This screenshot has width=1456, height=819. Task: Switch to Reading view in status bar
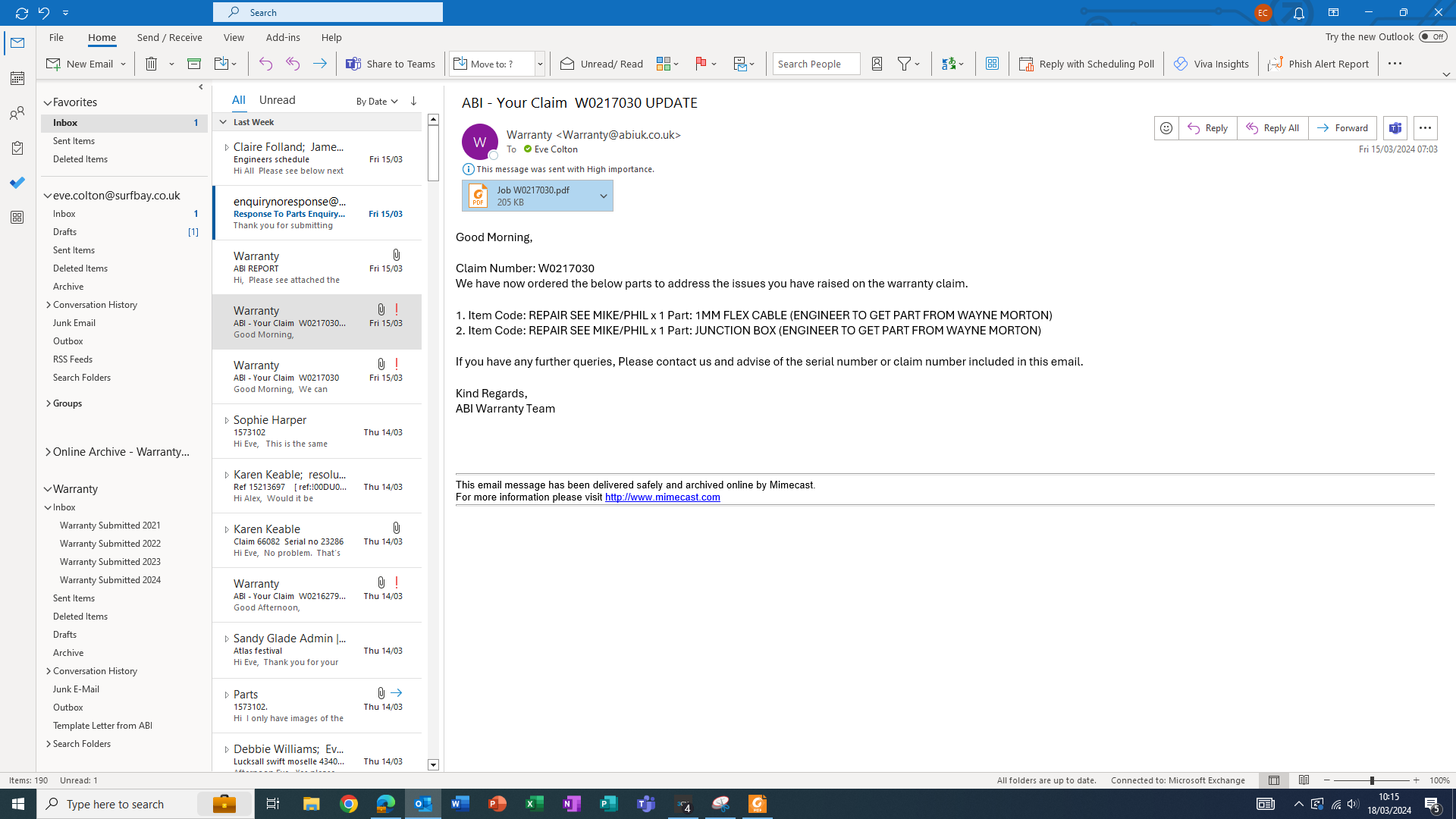pyautogui.click(x=1304, y=780)
